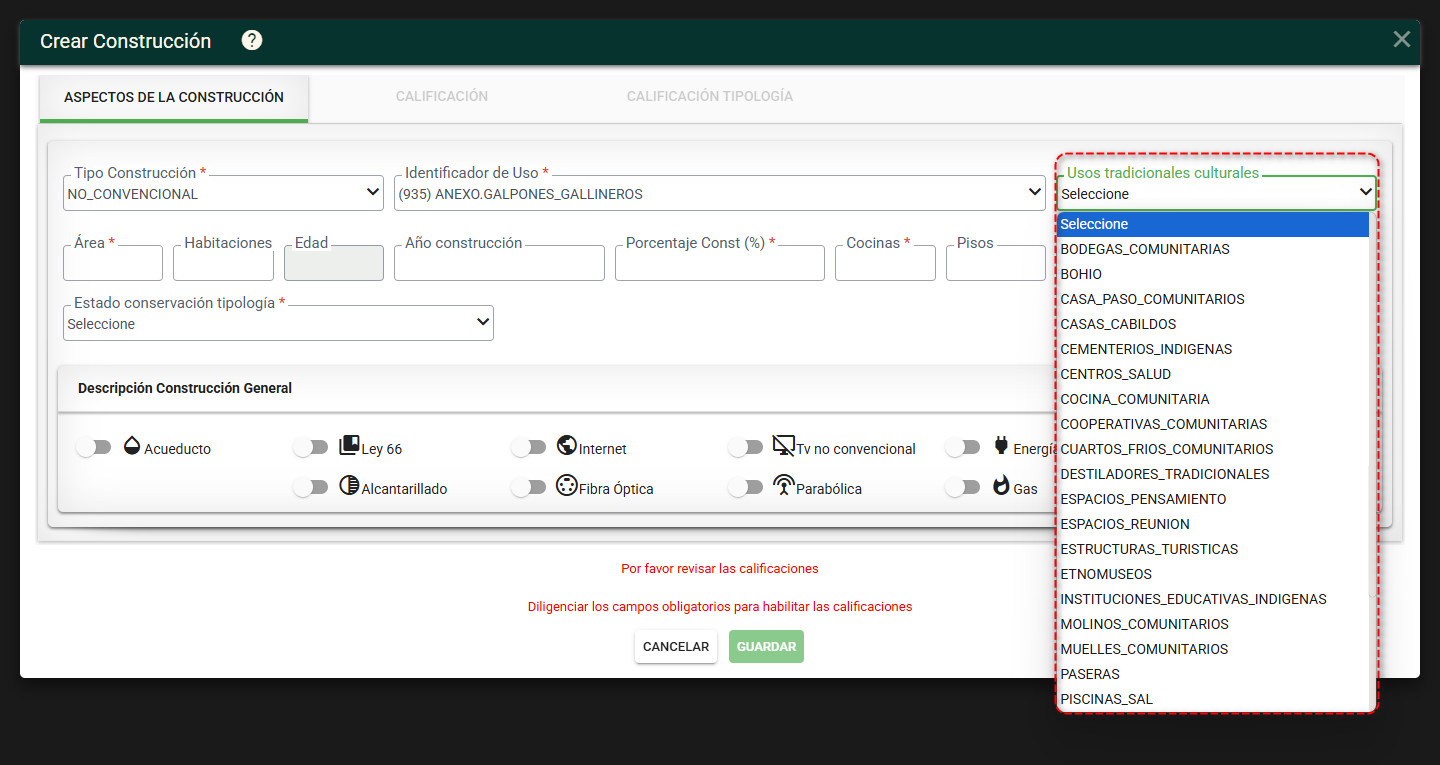1440x765 pixels.
Task: Click the Gas flame icon
Action: point(1000,486)
